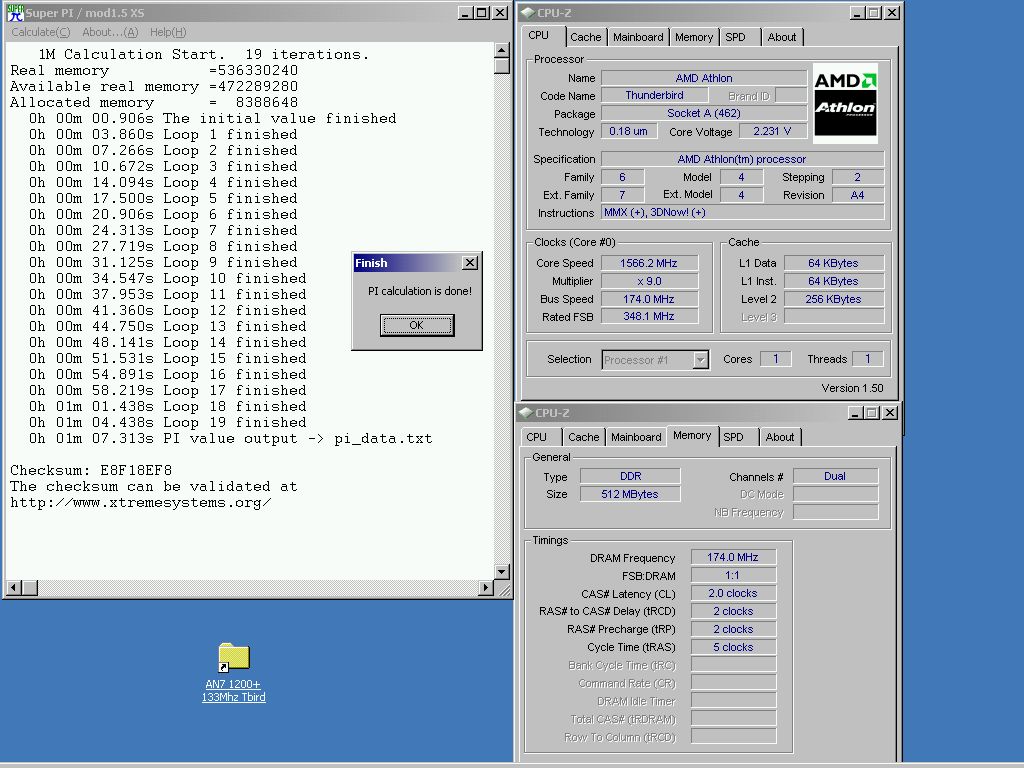
Task: Click the Channels # Dual field
Action: click(835, 477)
